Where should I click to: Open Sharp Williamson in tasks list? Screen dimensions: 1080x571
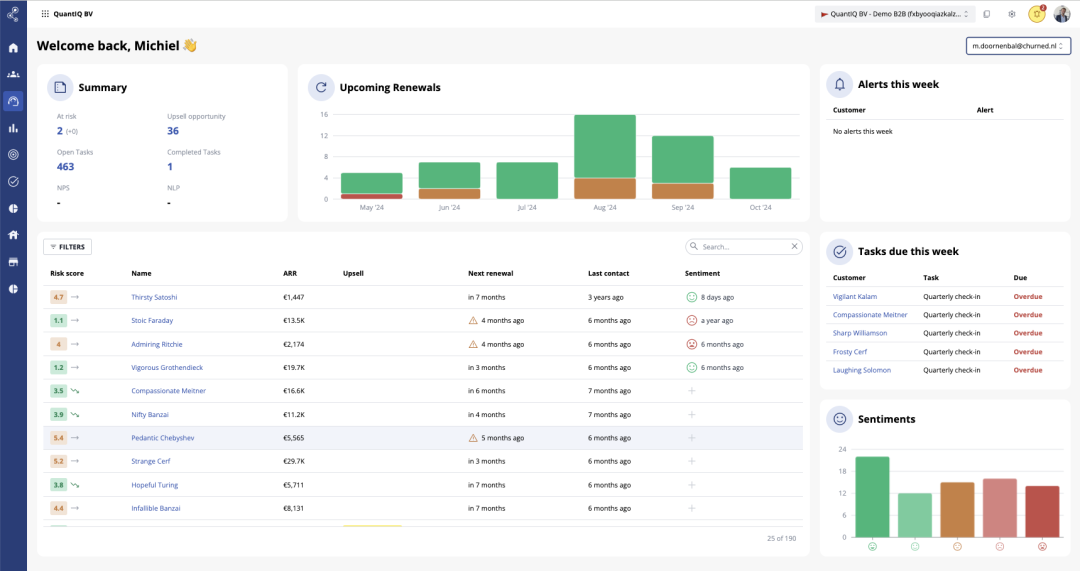pyautogui.click(x=860, y=333)
